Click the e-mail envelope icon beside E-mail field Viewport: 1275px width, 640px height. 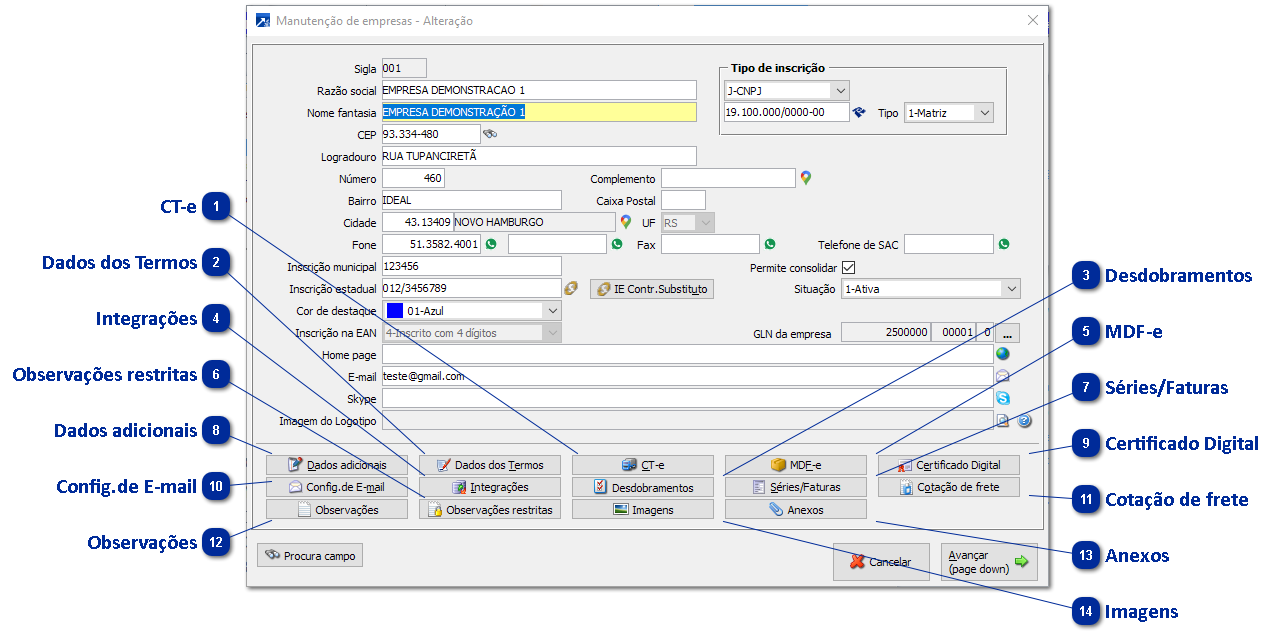click(x=1002, y=376)
